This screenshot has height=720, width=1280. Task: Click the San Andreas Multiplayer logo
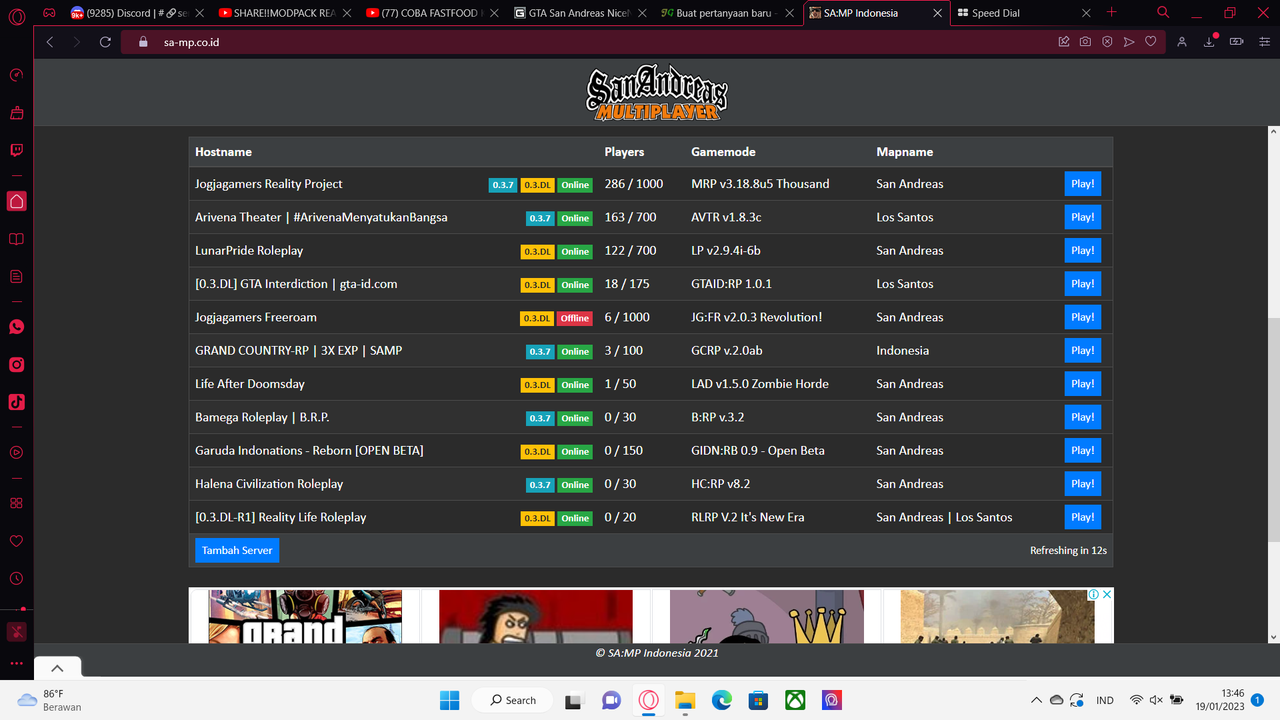[657, 94]
